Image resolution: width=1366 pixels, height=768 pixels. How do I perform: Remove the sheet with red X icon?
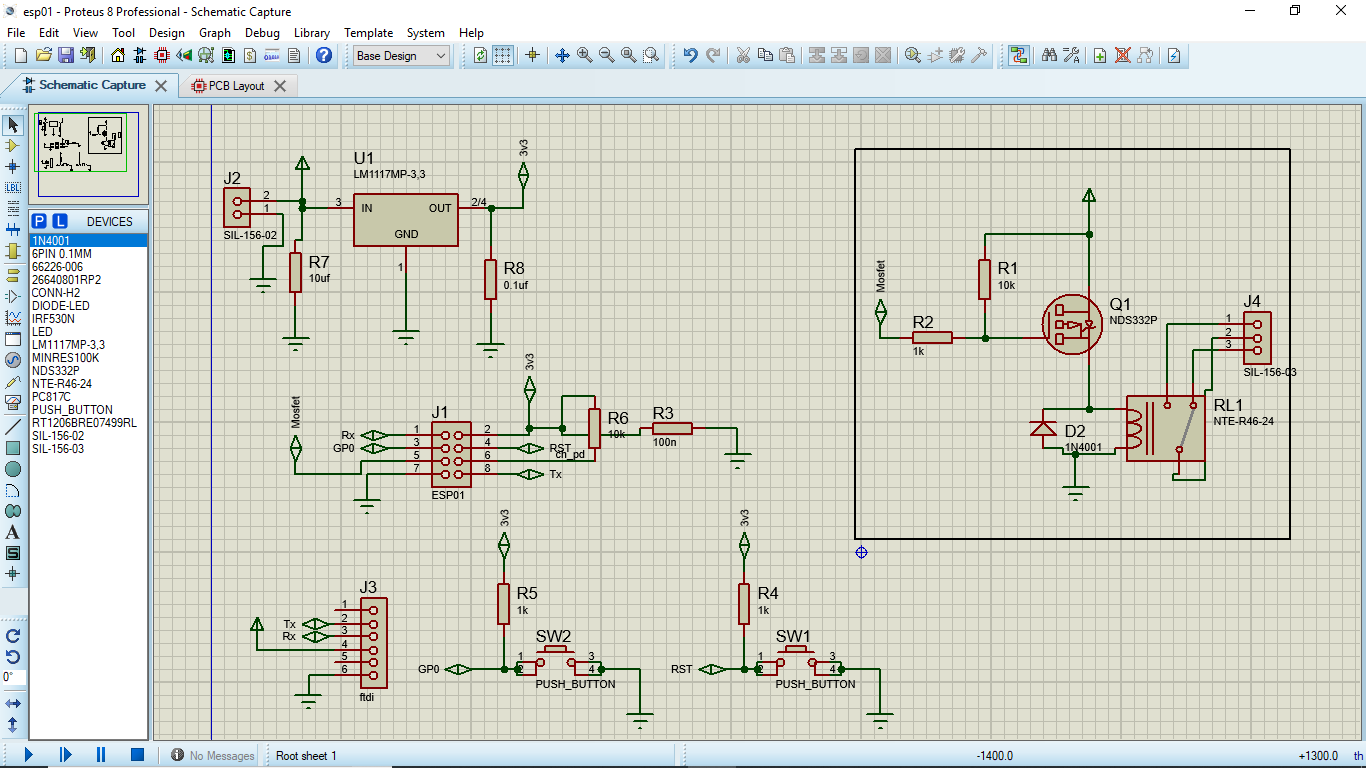click(x=1122, y=56)
